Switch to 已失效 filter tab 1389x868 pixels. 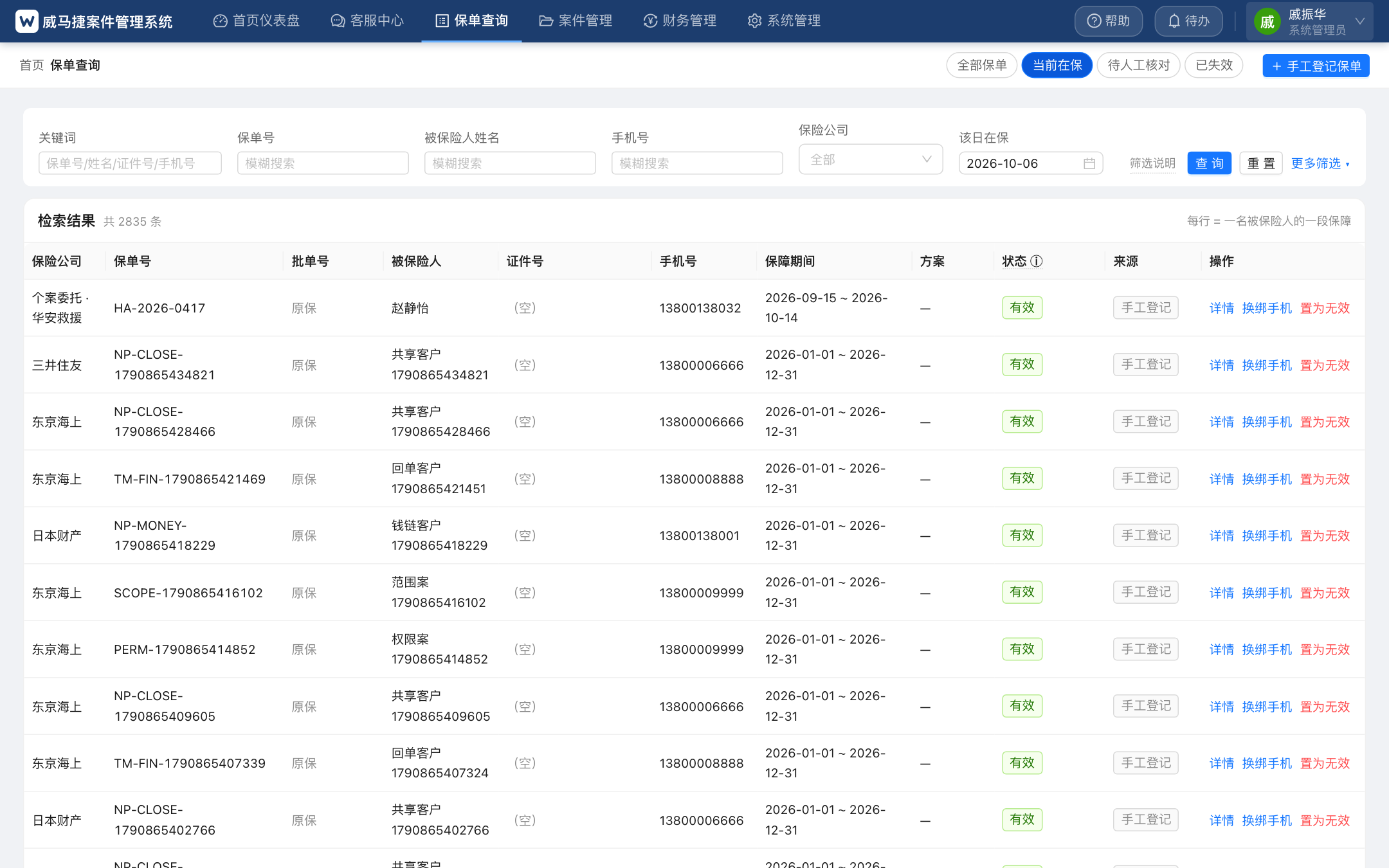[1214, 65]
